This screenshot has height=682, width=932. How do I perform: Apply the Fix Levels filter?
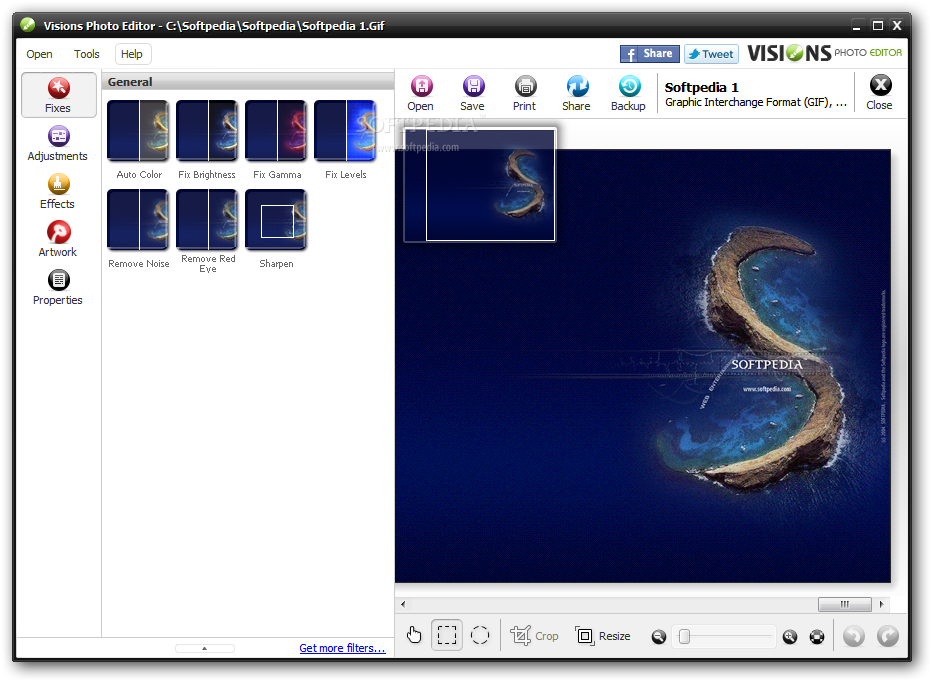tap(345, 131)
